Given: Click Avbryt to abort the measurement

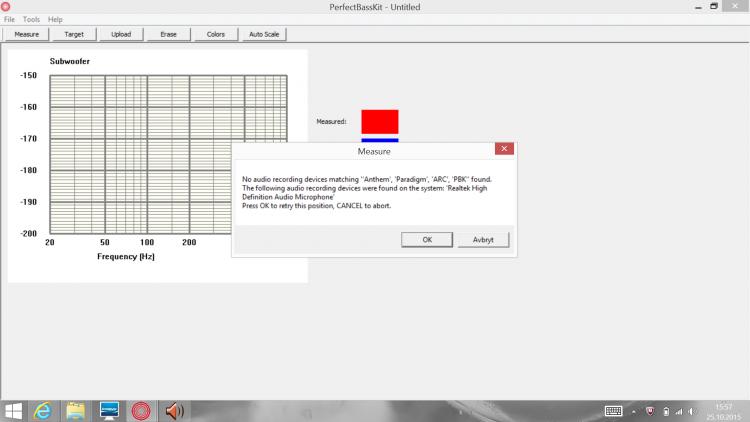Looking at the screenshot, I should [x=483, y=240].
